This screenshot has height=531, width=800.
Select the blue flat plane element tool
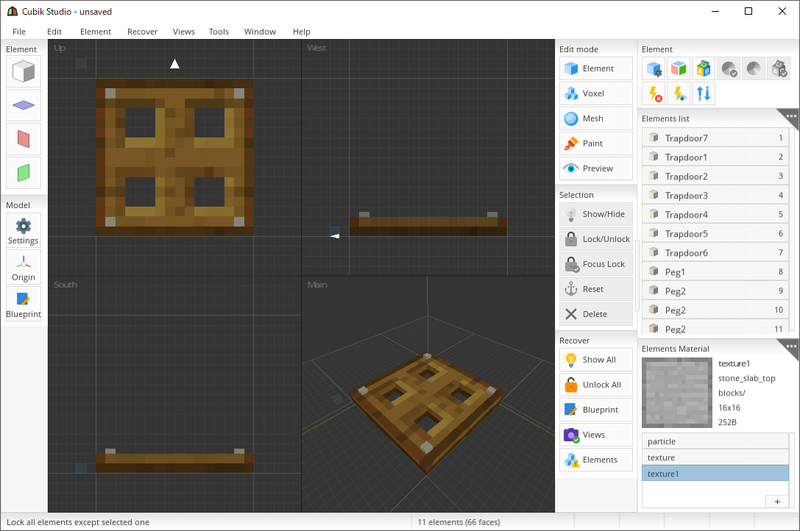pyautogui.click(x=23, y=106)
